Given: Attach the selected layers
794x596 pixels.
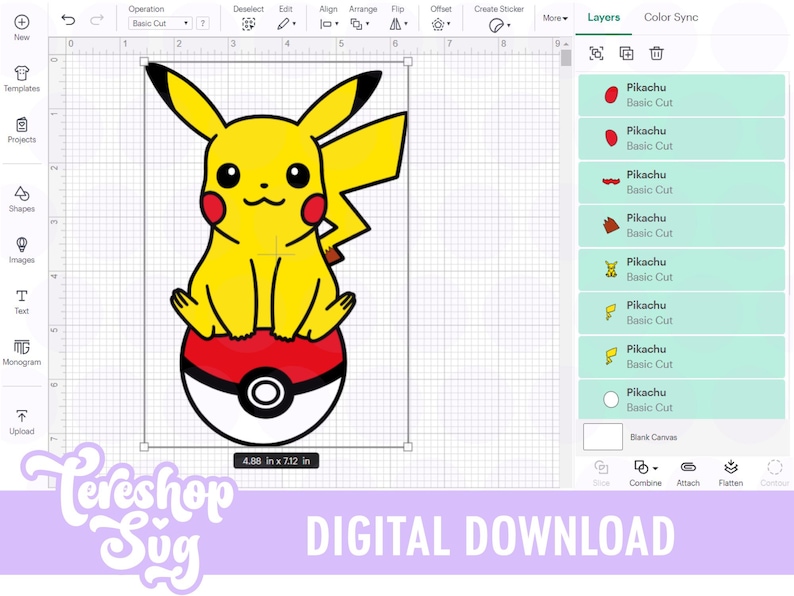Looking at the screenshot, I should (x=688, y=473).
